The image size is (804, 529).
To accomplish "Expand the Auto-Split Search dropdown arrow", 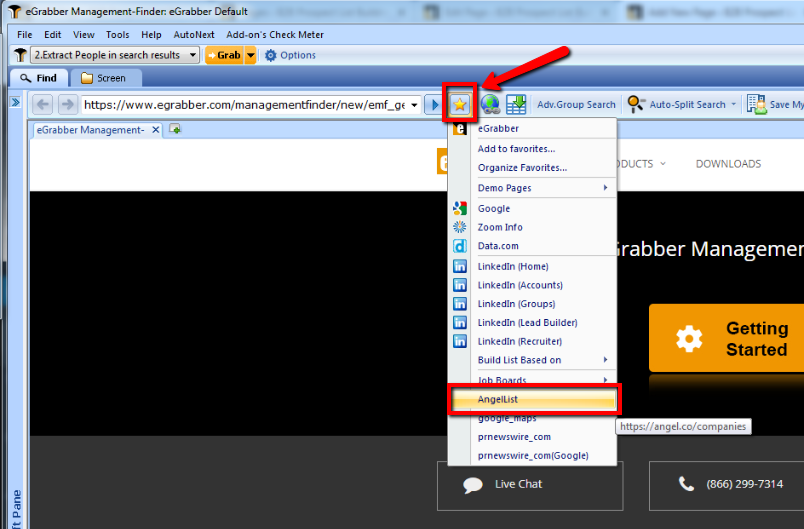I will (733, 105).
